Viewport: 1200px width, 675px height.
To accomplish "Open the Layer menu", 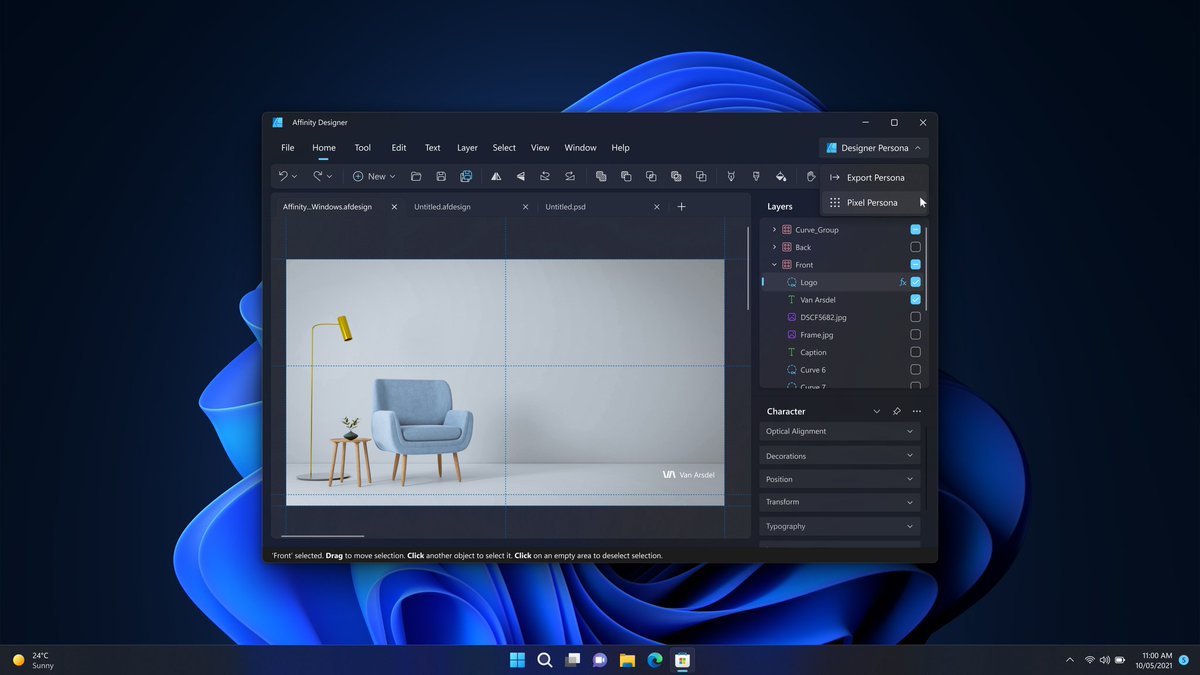I will coord(467,148).
